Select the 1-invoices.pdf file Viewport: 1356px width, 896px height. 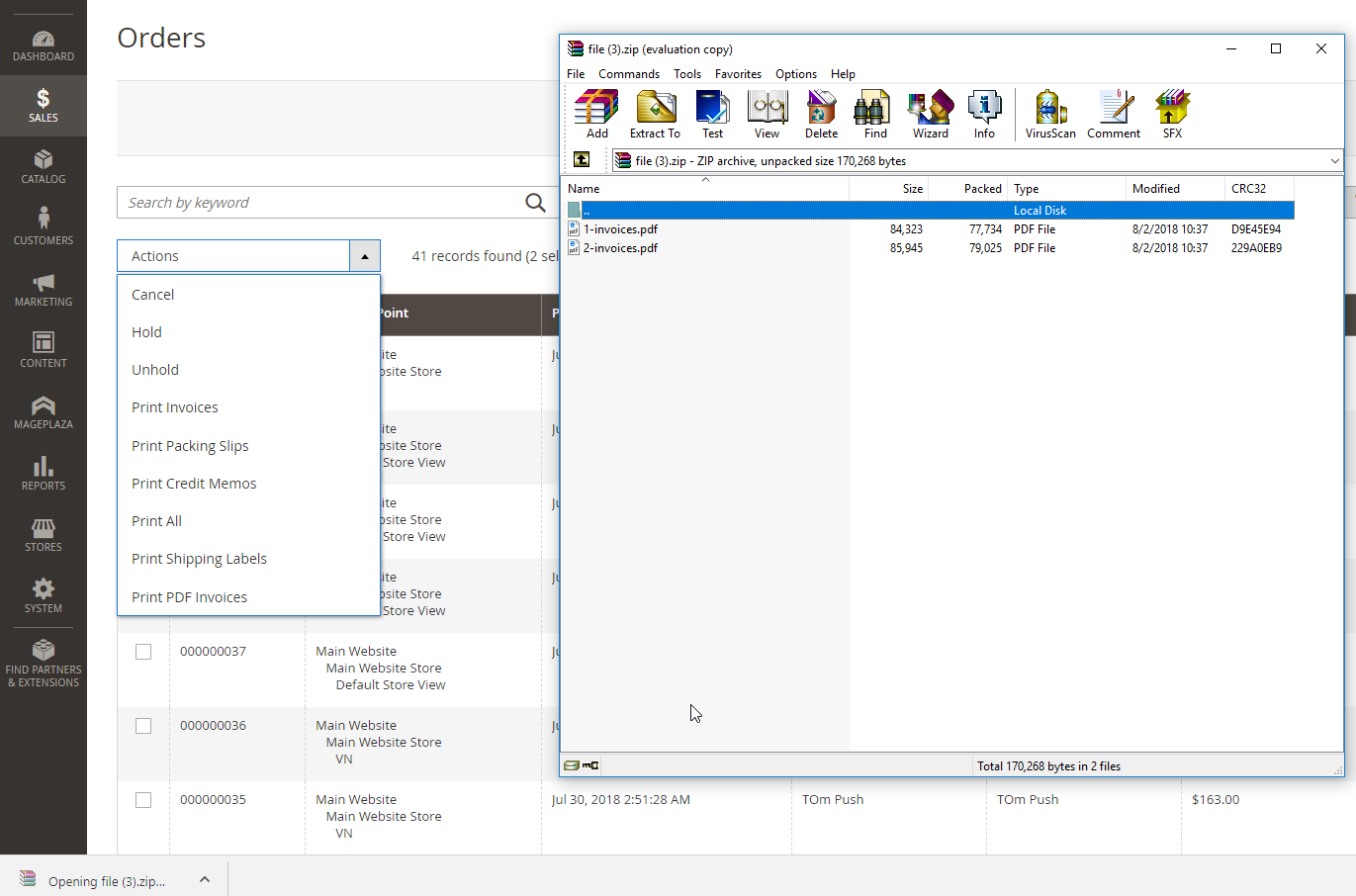click(x=620, y=229)
